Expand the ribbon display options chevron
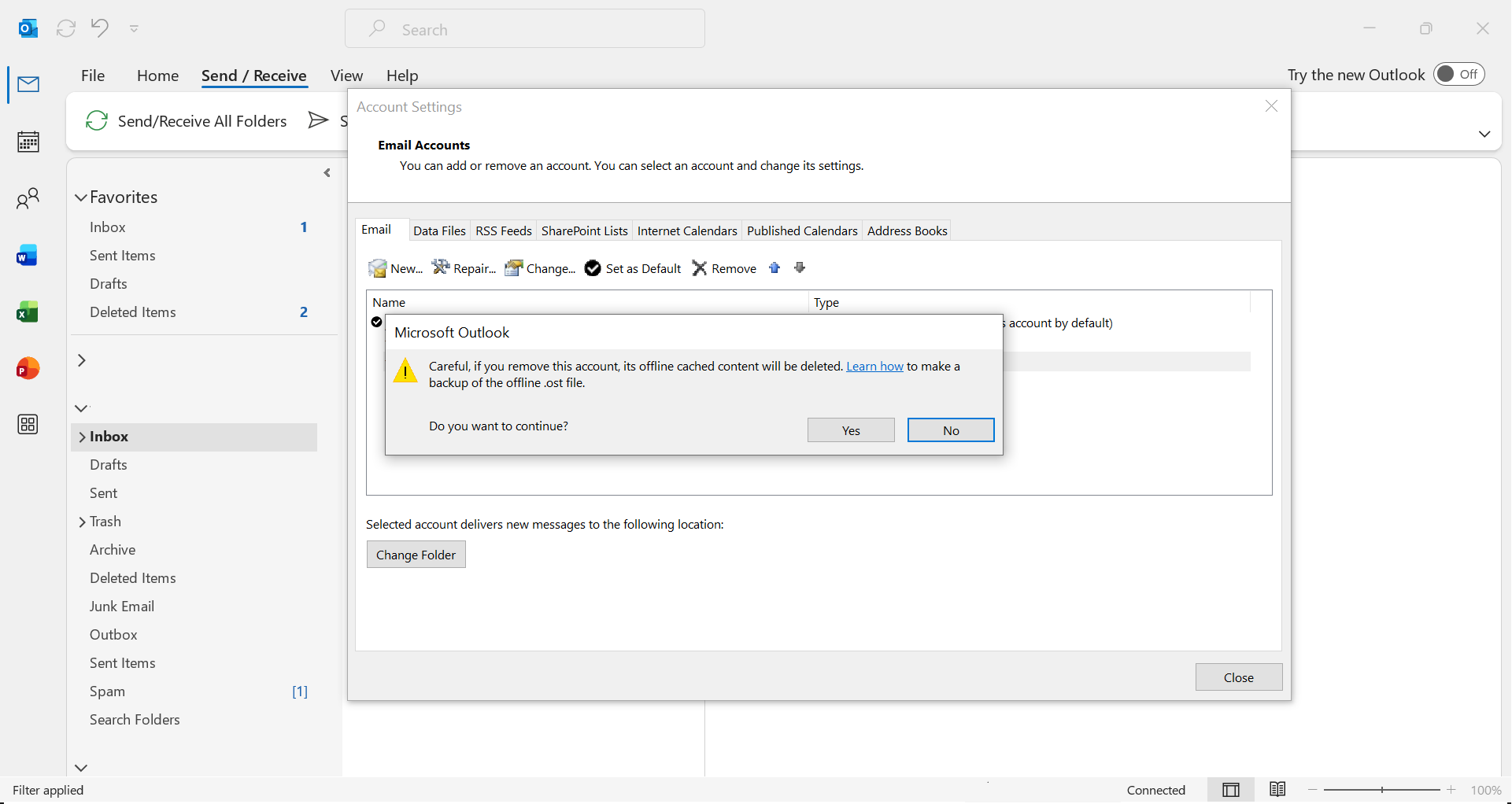Screen dimensions: 1512x804 click(x=1484, y=134)
